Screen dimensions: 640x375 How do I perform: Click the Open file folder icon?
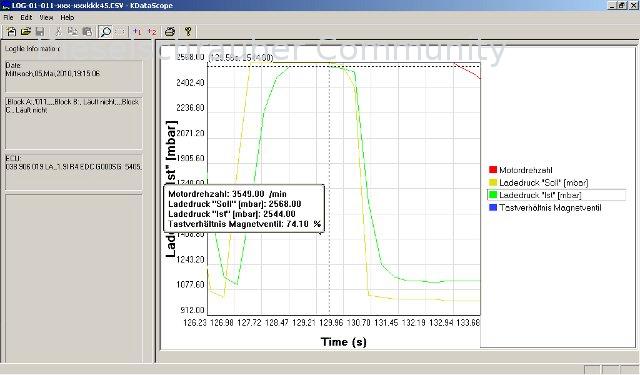pos(26,31)
